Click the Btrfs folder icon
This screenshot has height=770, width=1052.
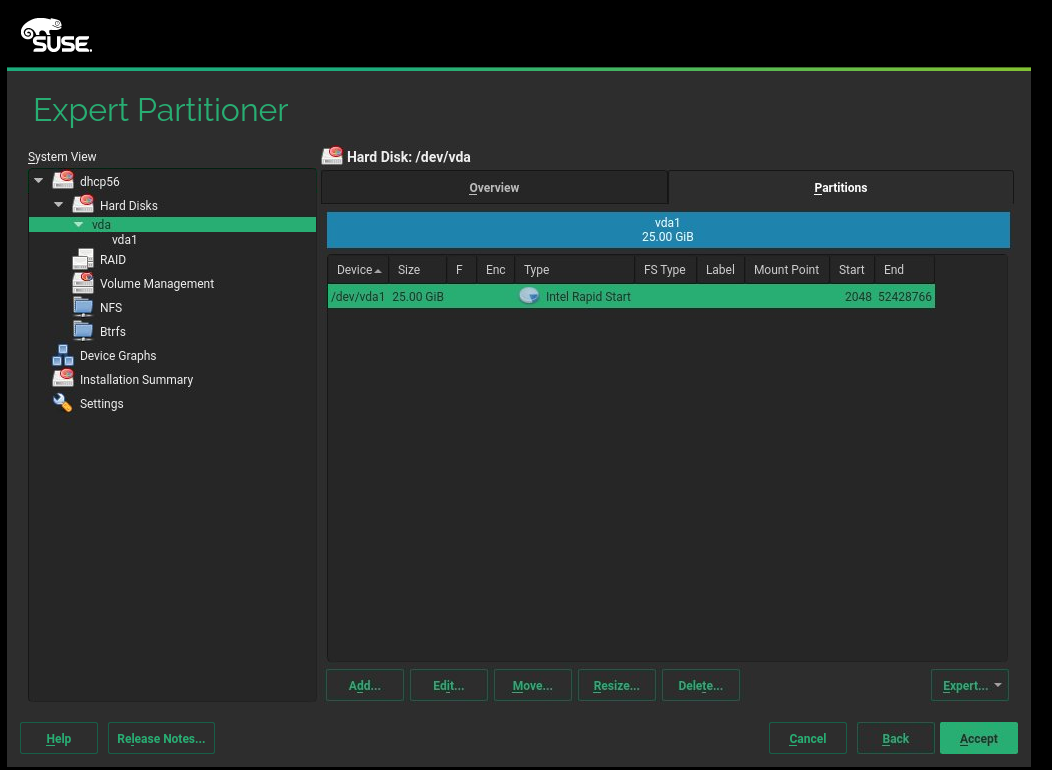pos(83,331)
